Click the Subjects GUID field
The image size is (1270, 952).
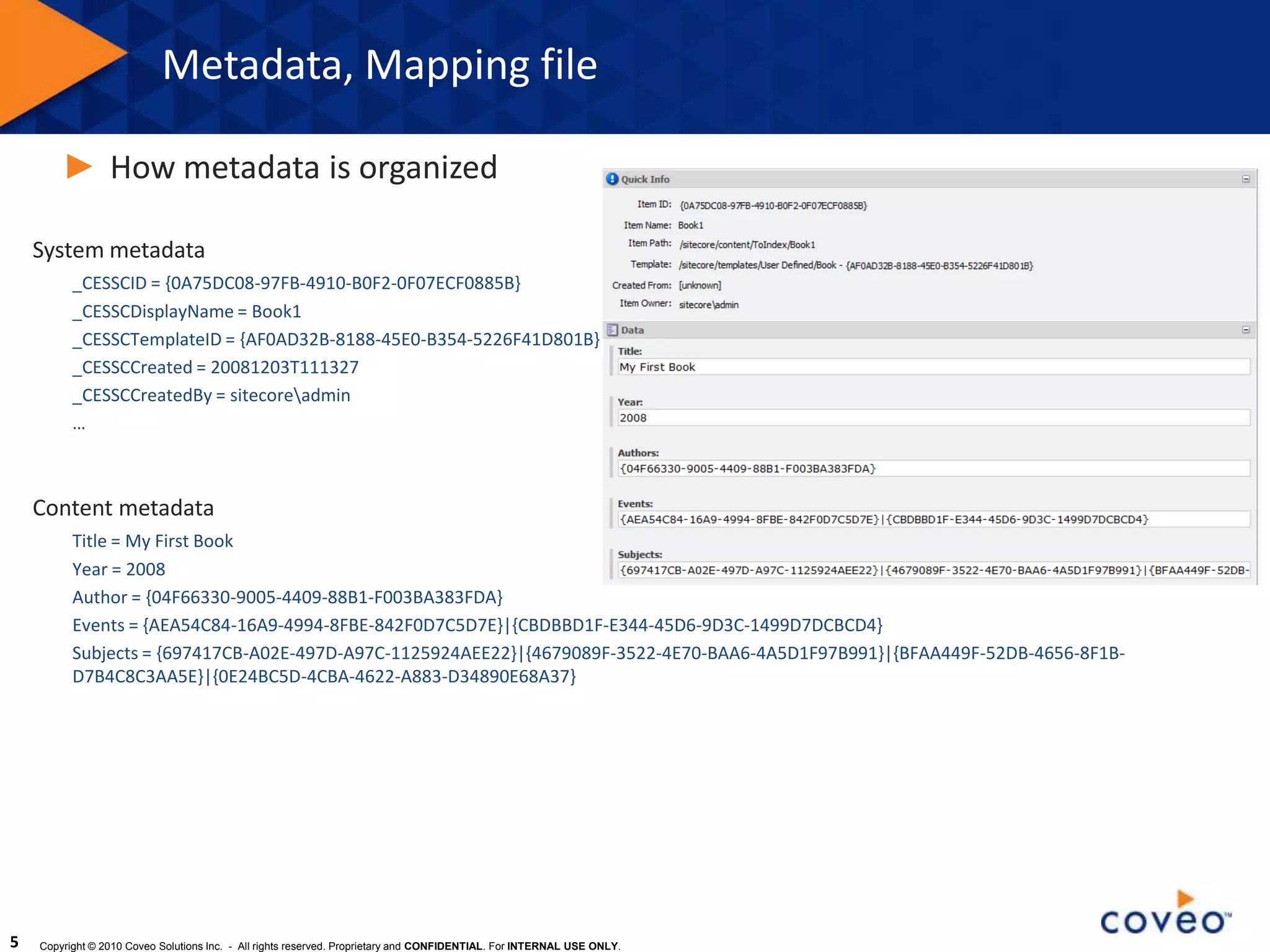(933, 570)
